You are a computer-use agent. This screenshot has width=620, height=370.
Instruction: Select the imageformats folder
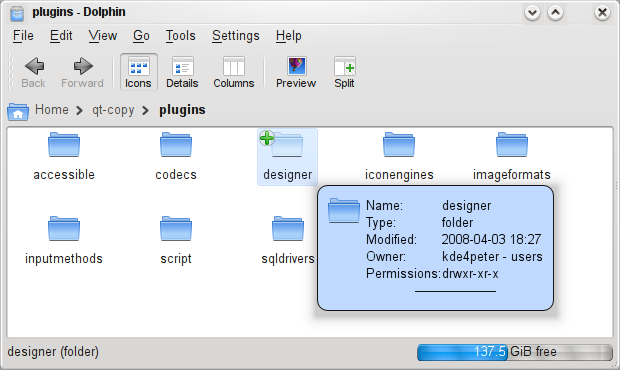512,157
